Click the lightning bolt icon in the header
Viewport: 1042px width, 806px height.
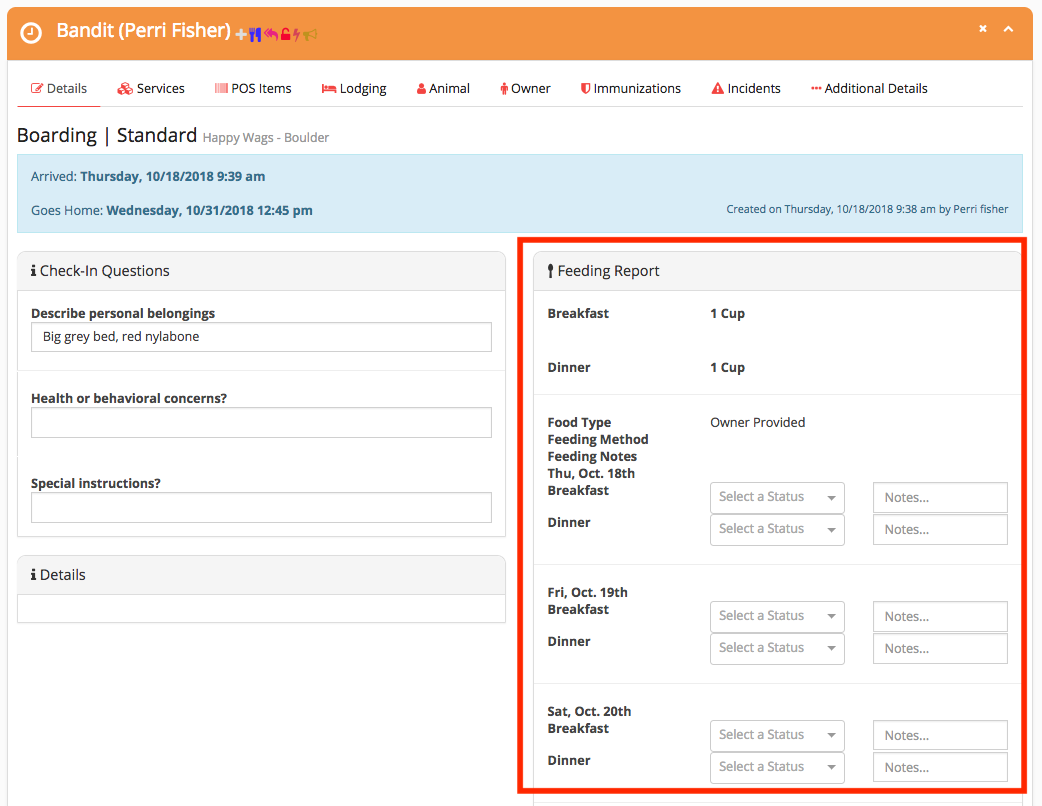tap(297, 34)
